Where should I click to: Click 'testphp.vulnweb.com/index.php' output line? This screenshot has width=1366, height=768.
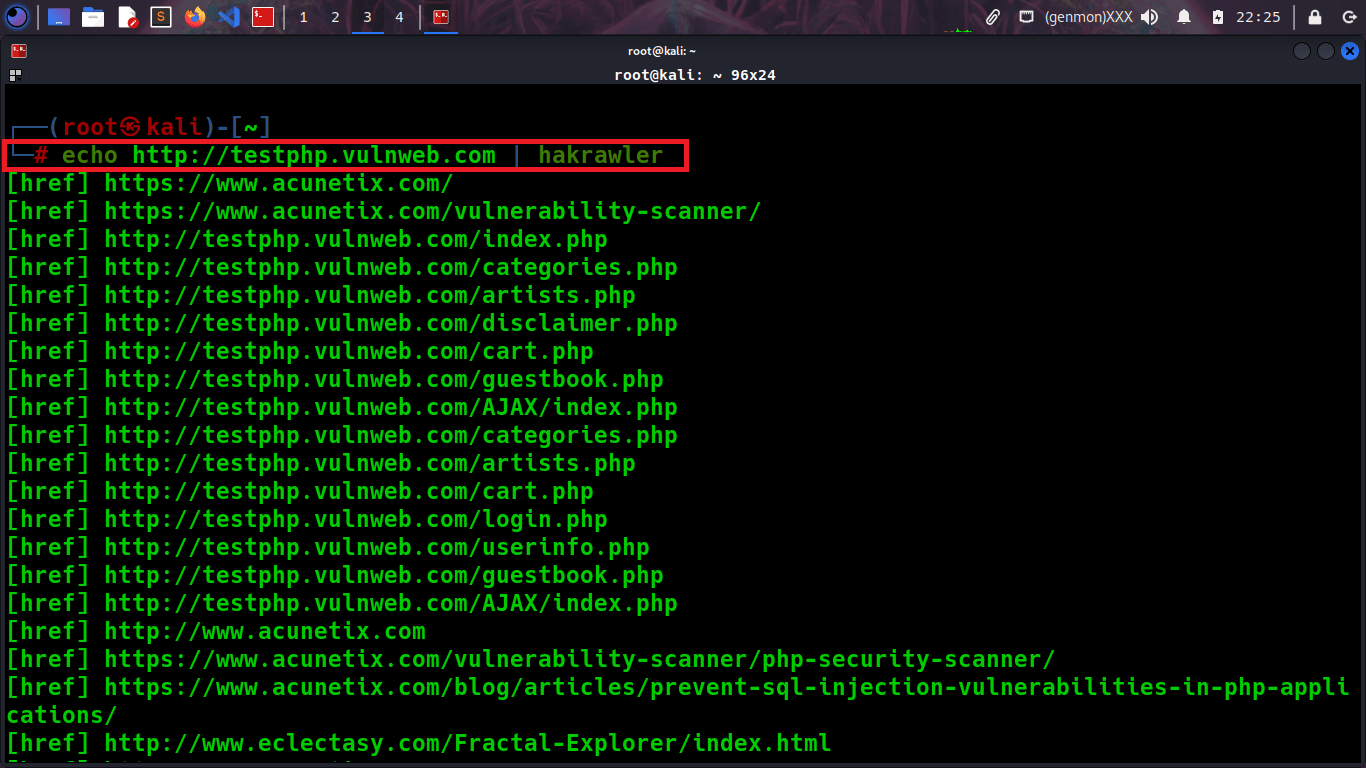(307, 239)
